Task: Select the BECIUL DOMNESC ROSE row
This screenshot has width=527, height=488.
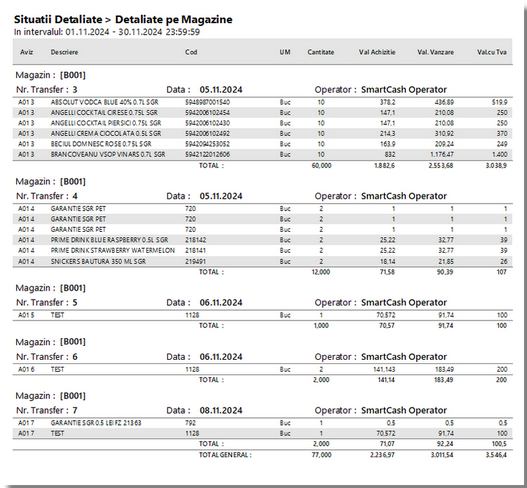Action: [262, 144]
